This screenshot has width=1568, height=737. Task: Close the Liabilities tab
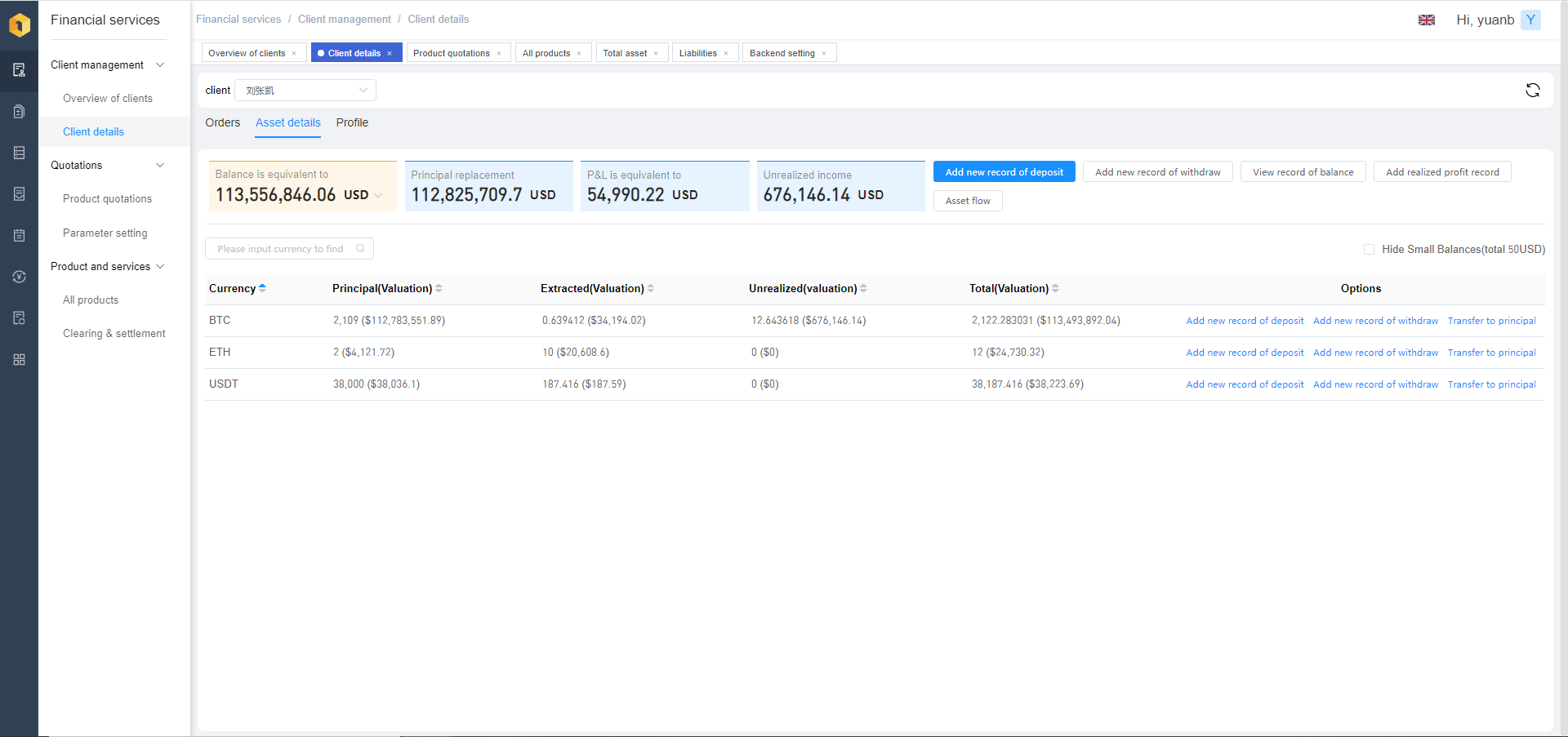726,54
